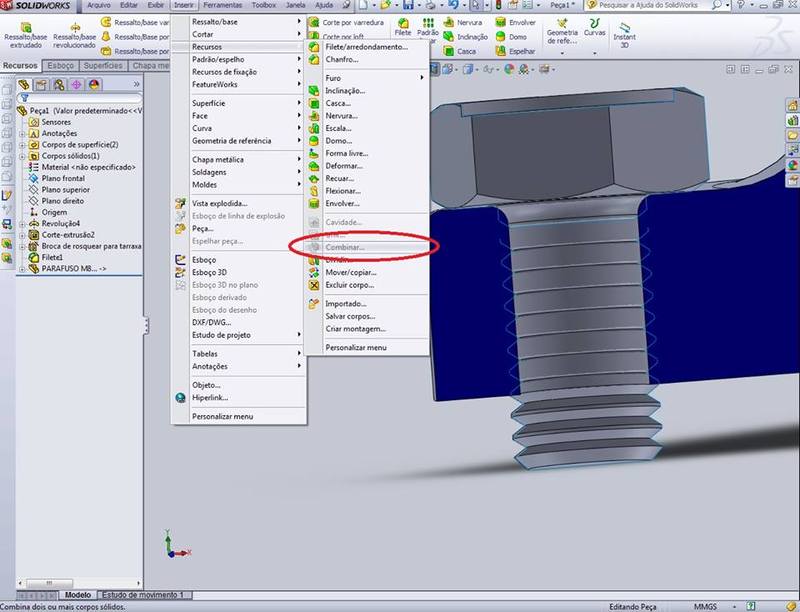
Task: Click Ressalto/base extrudado tool
Action: point(26,35)
